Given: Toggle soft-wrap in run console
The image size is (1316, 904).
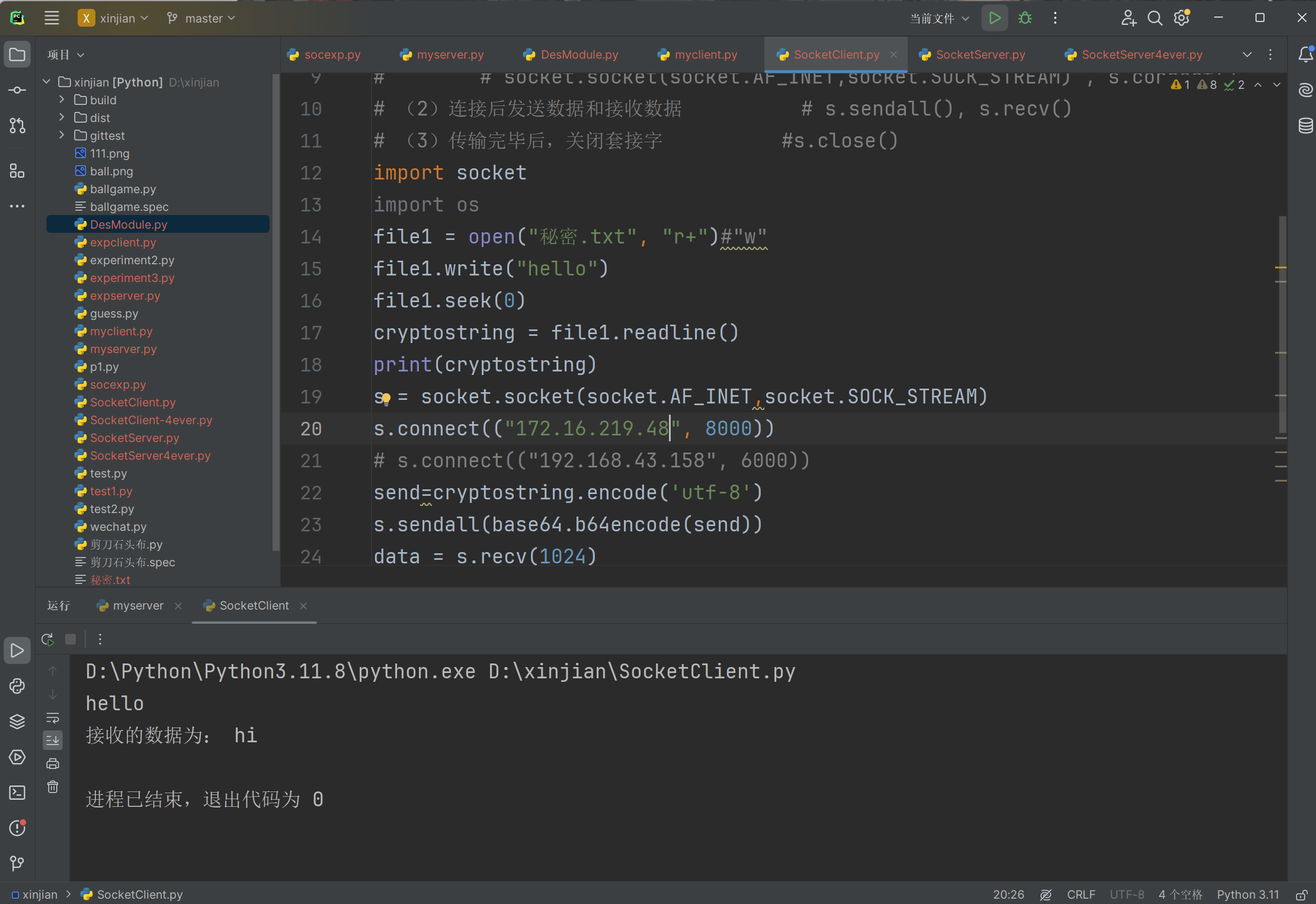Looking at the screenshot, I should coord(53,718).
